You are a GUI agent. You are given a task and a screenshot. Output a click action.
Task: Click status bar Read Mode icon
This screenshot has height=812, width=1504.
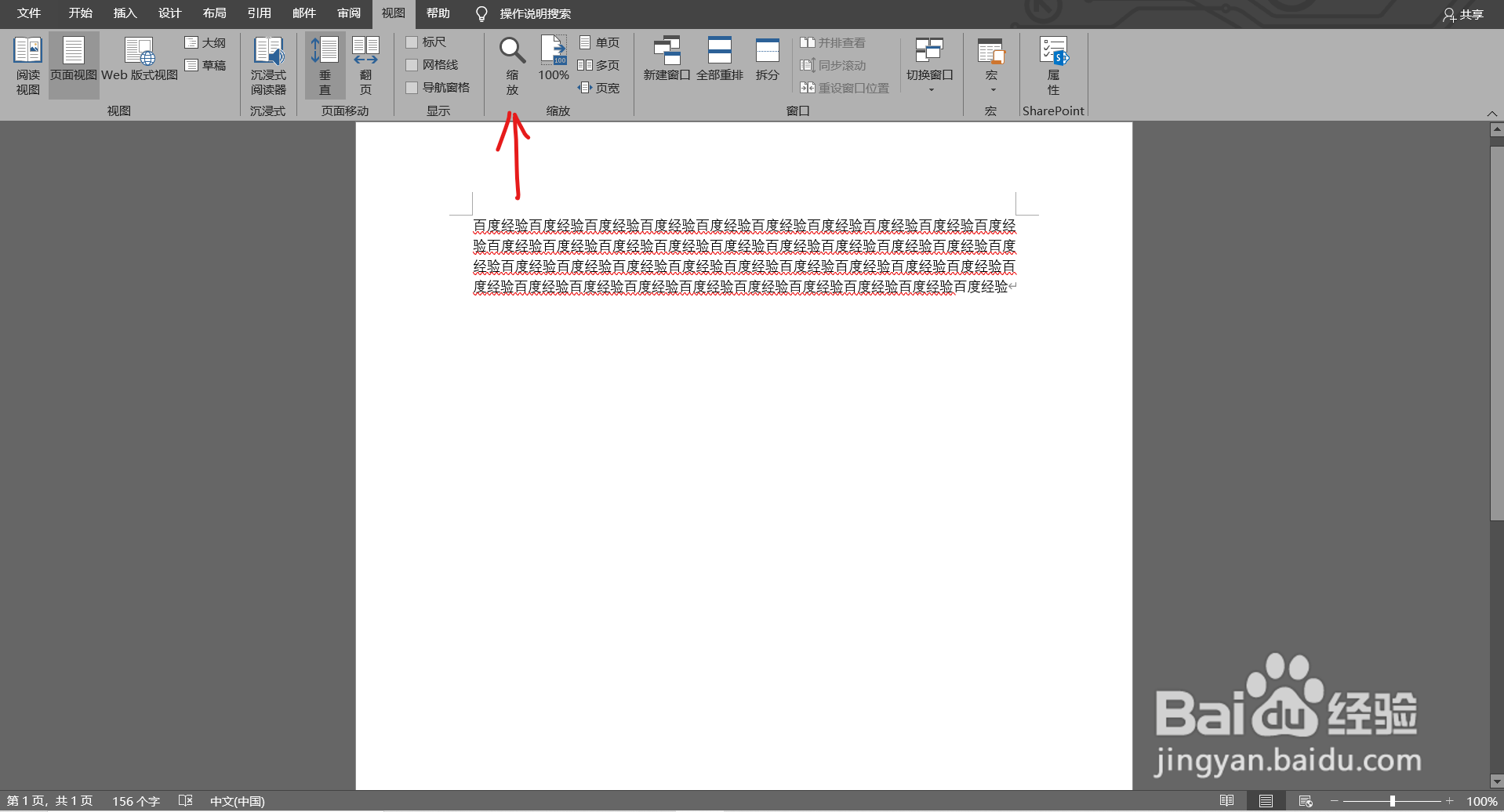[x=1226, y=801]
